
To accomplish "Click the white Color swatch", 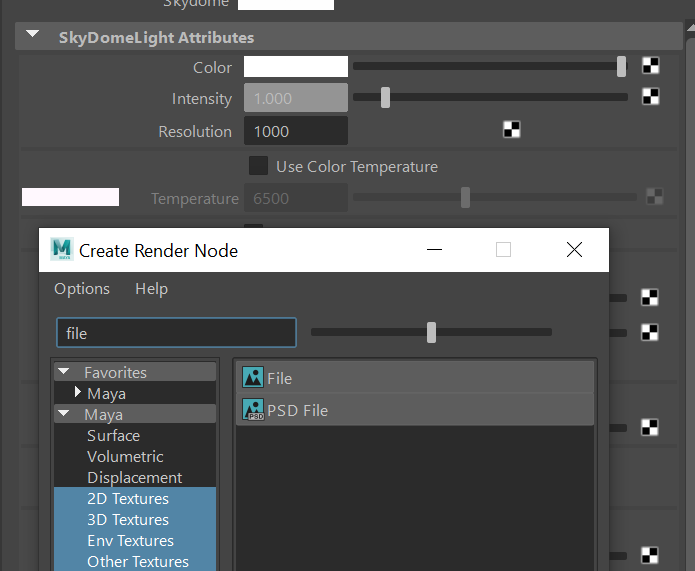I will (296, 66).
